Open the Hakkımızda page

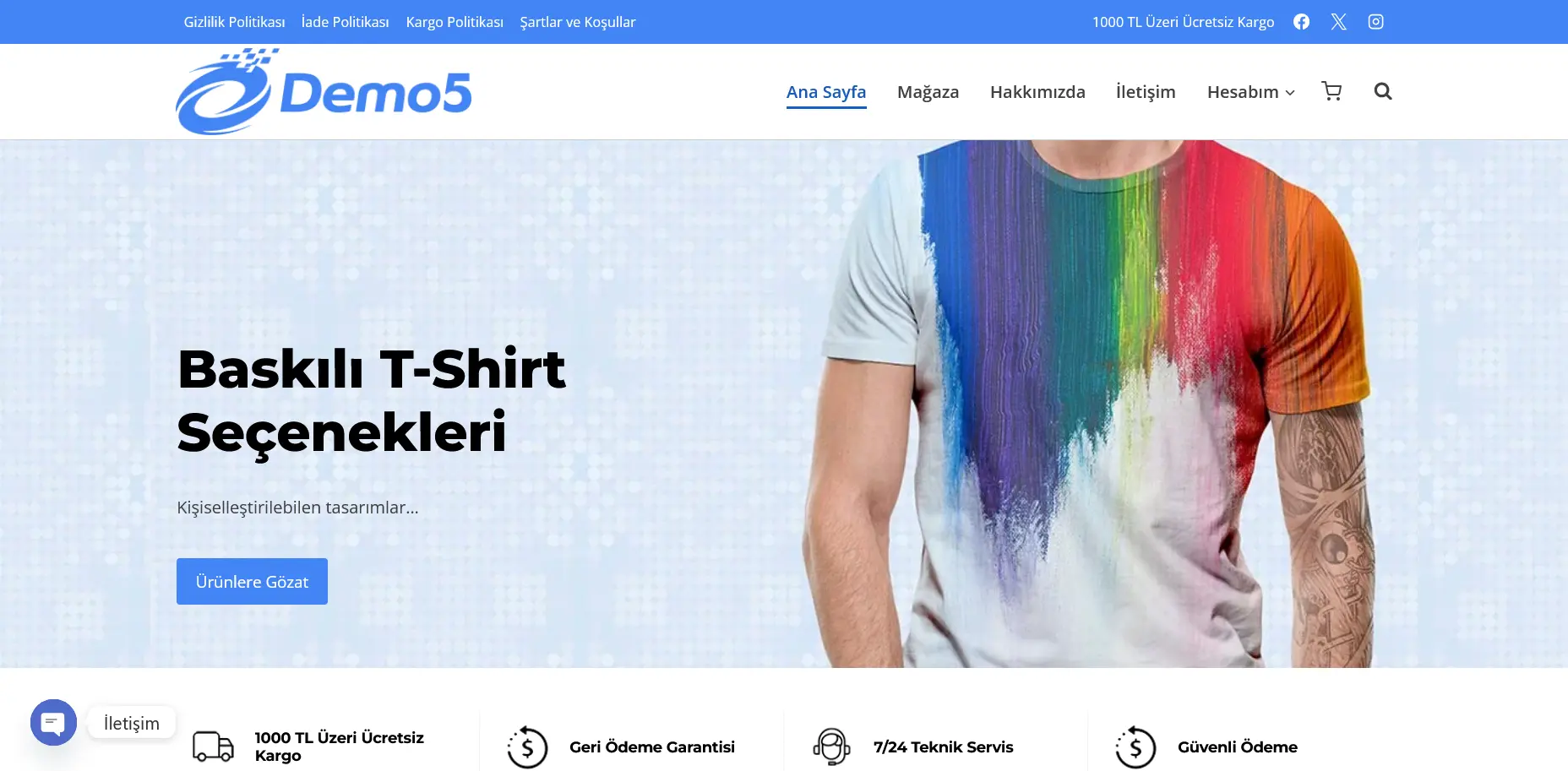(x=1037, y=91)
